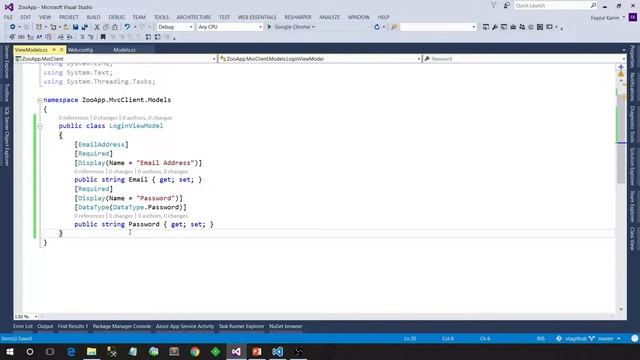Open the RESHARPER menu

pyautogui.click(x=298, y=17)
